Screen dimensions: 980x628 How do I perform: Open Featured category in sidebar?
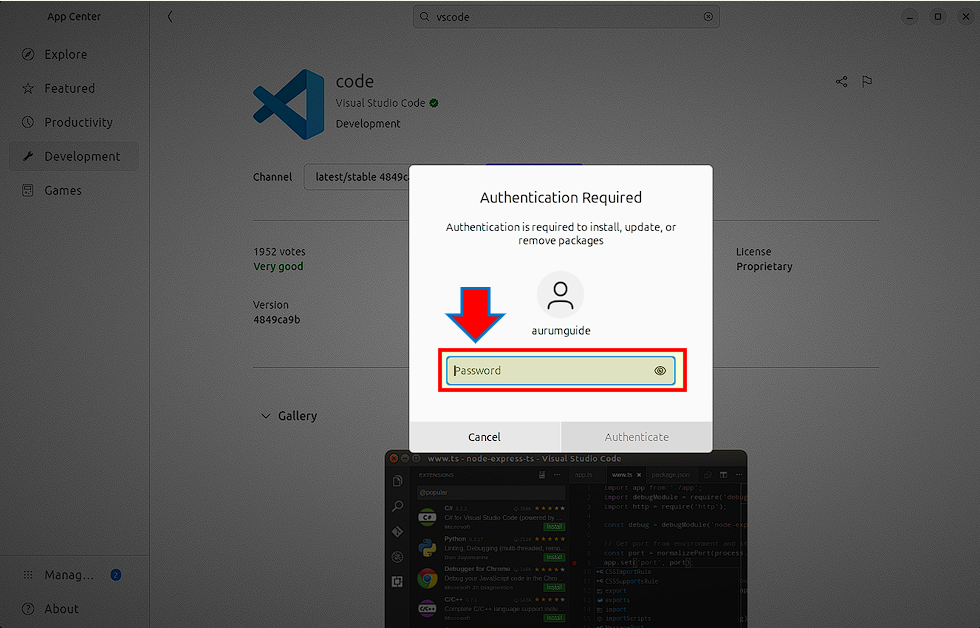(x=74, y=88)
